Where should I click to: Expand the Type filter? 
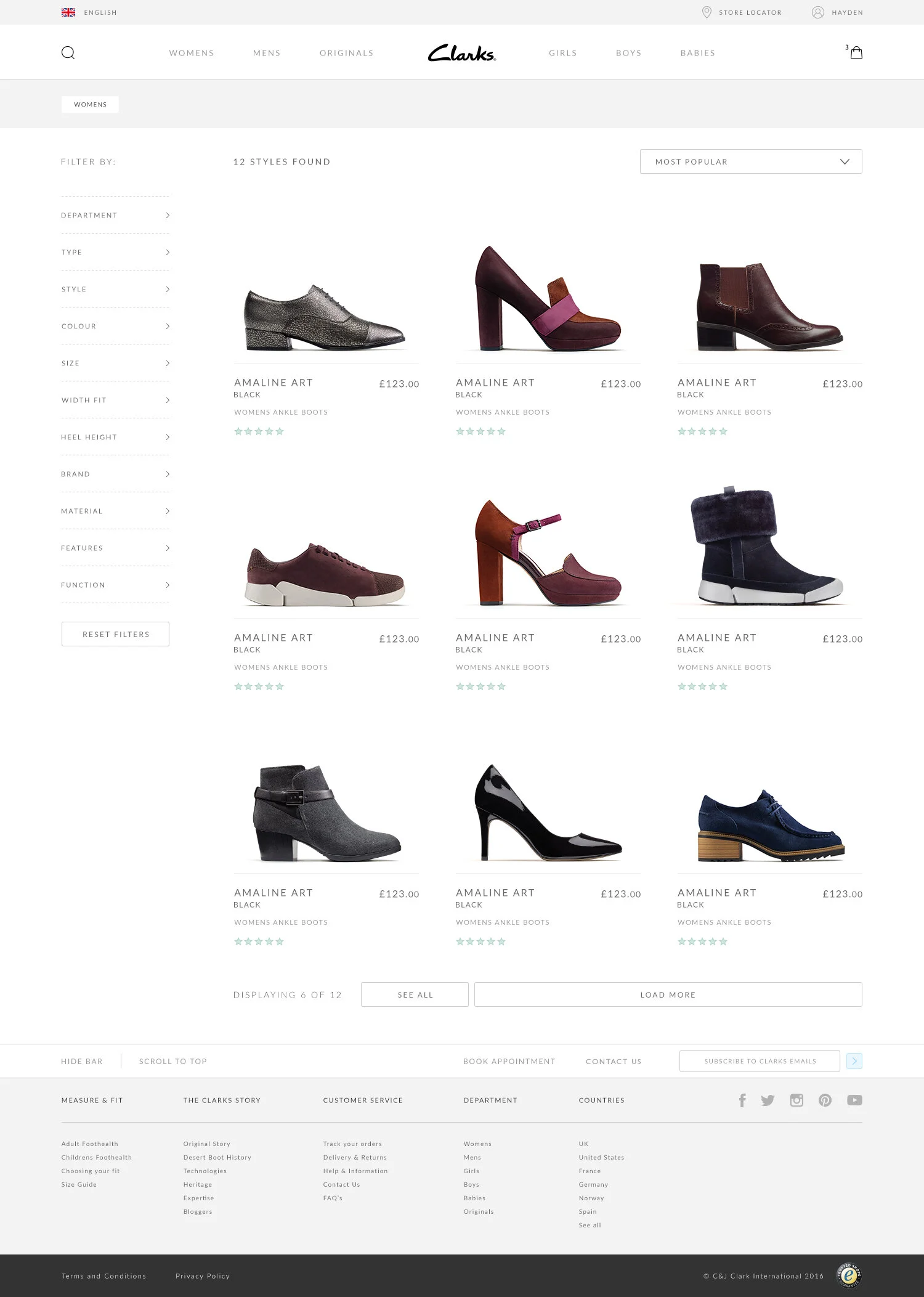point(115,252)
